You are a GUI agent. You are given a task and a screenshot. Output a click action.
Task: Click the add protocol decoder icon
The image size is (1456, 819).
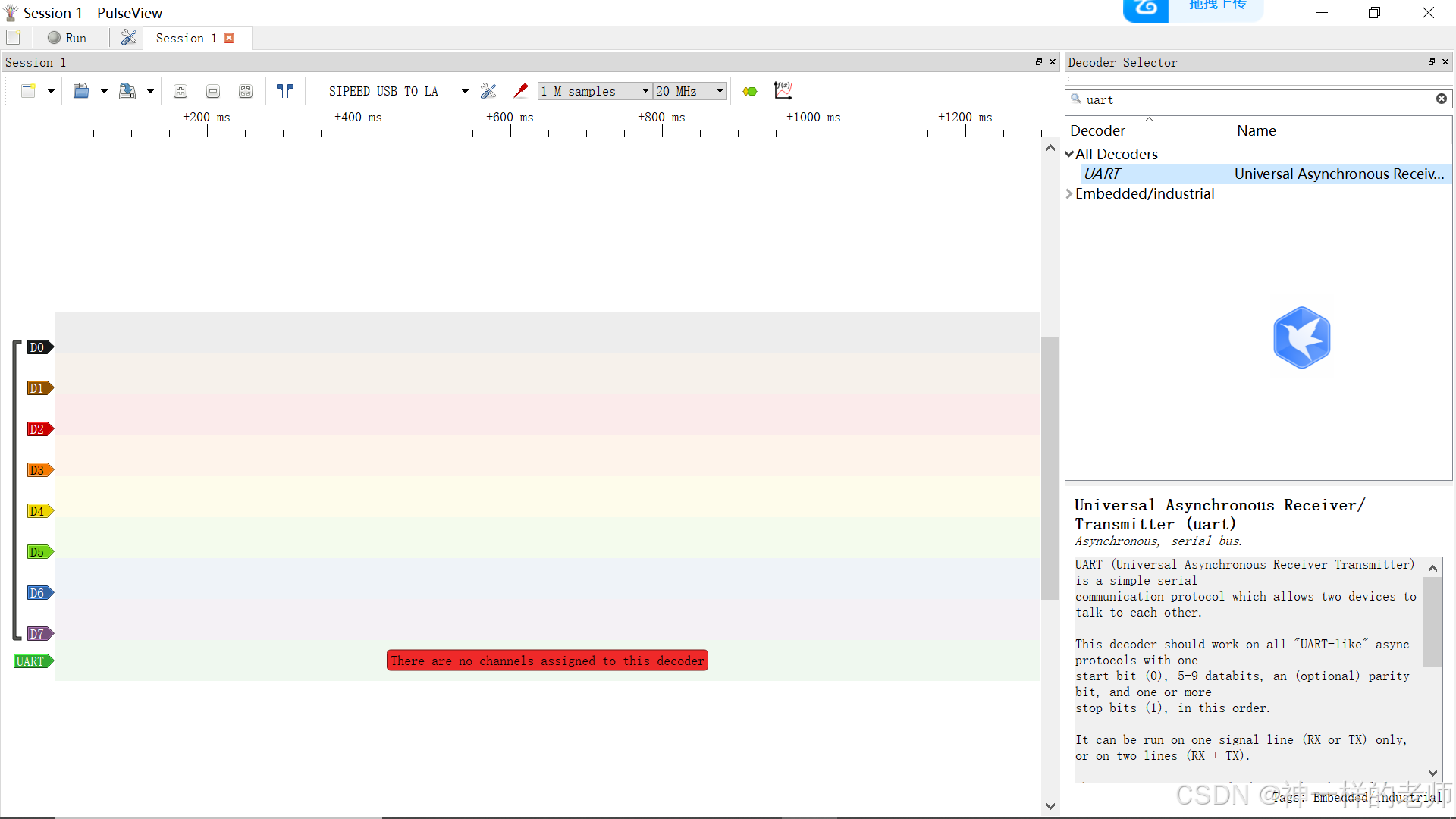750,91
